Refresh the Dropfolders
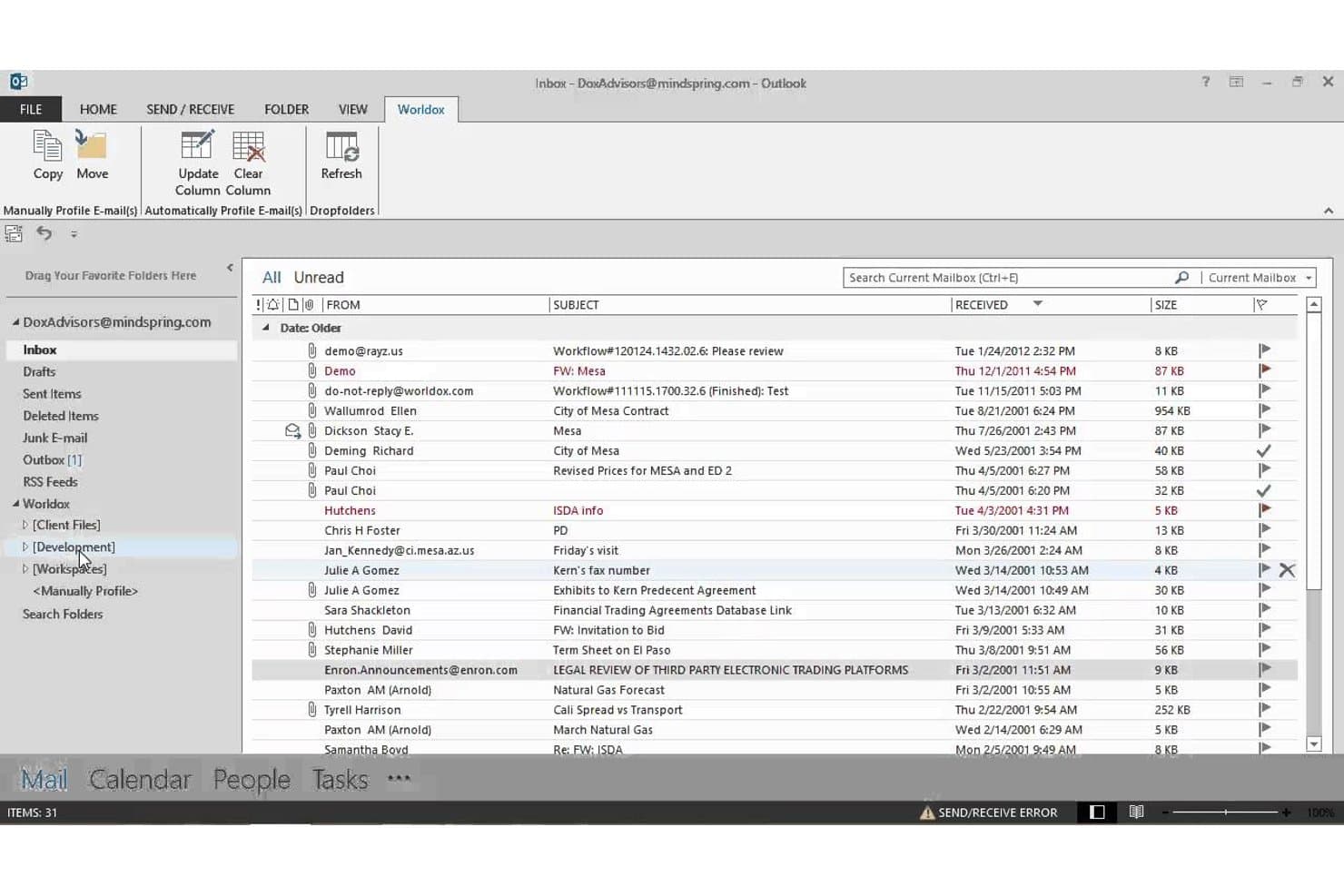The height and width of the screenshot is (896, 1344). coord(341,154)
